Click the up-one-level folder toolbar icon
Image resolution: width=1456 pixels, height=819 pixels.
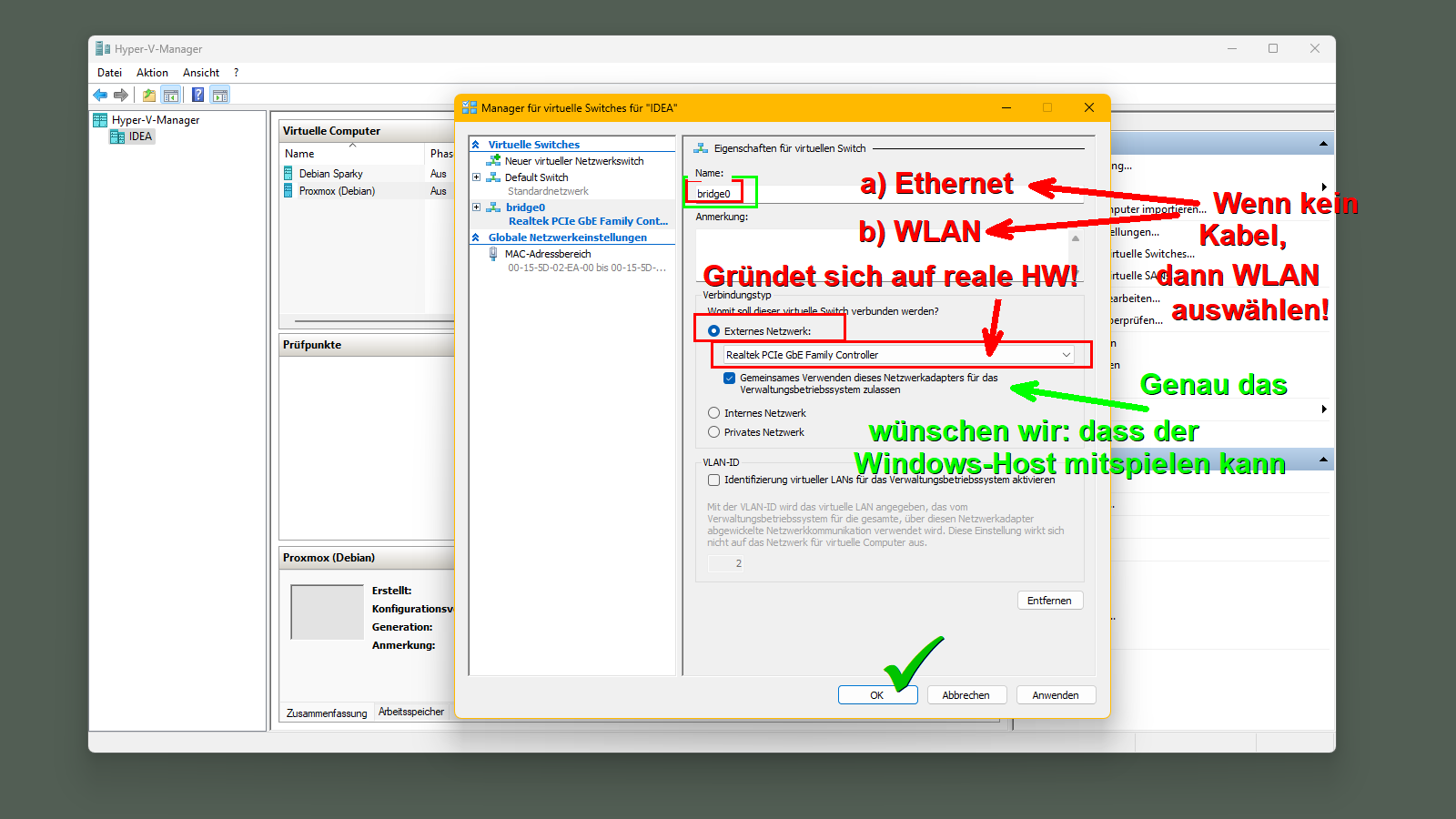pyautogui.click(x=149, y=95)
